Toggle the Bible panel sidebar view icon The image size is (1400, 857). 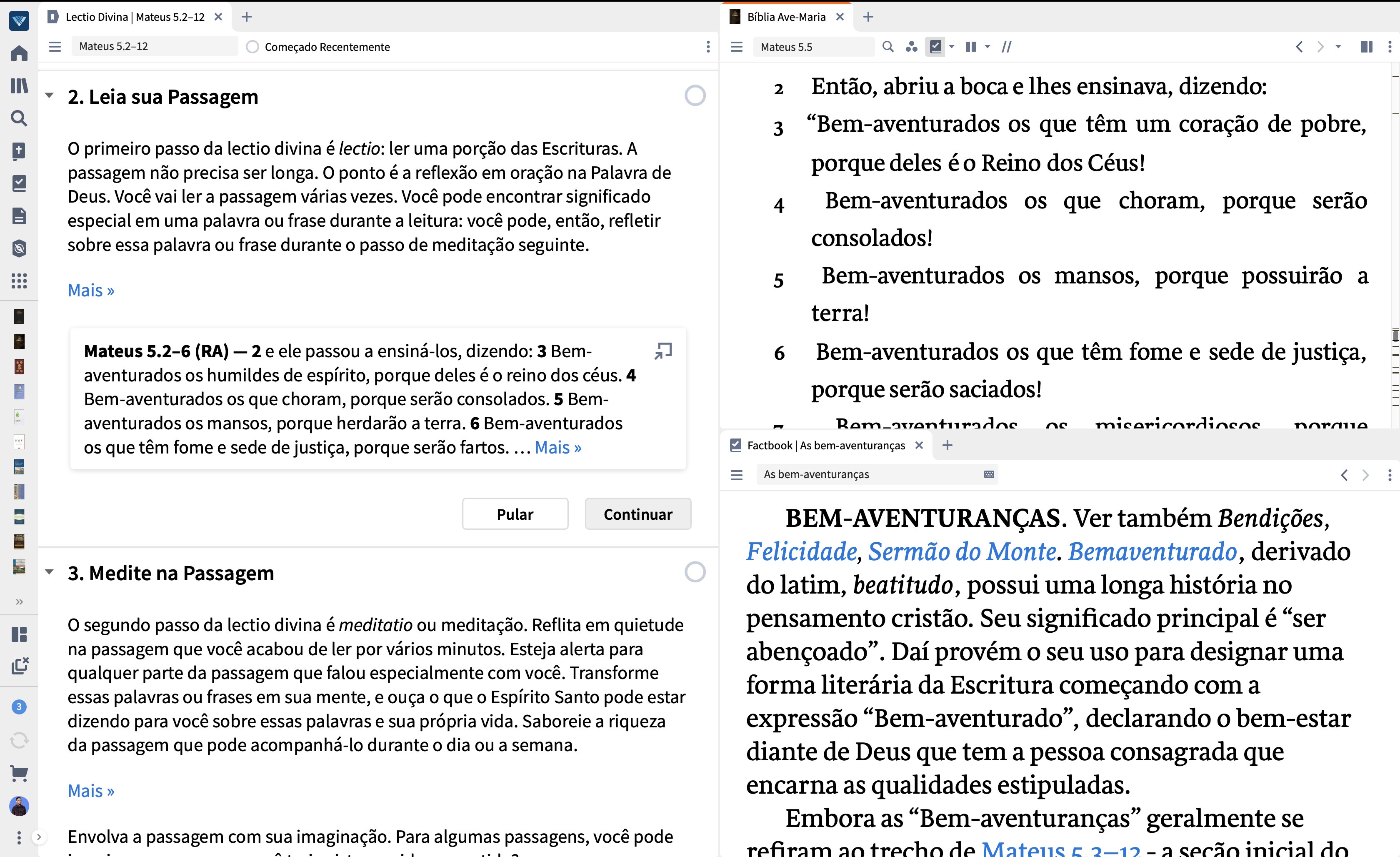pos(1367,47)
